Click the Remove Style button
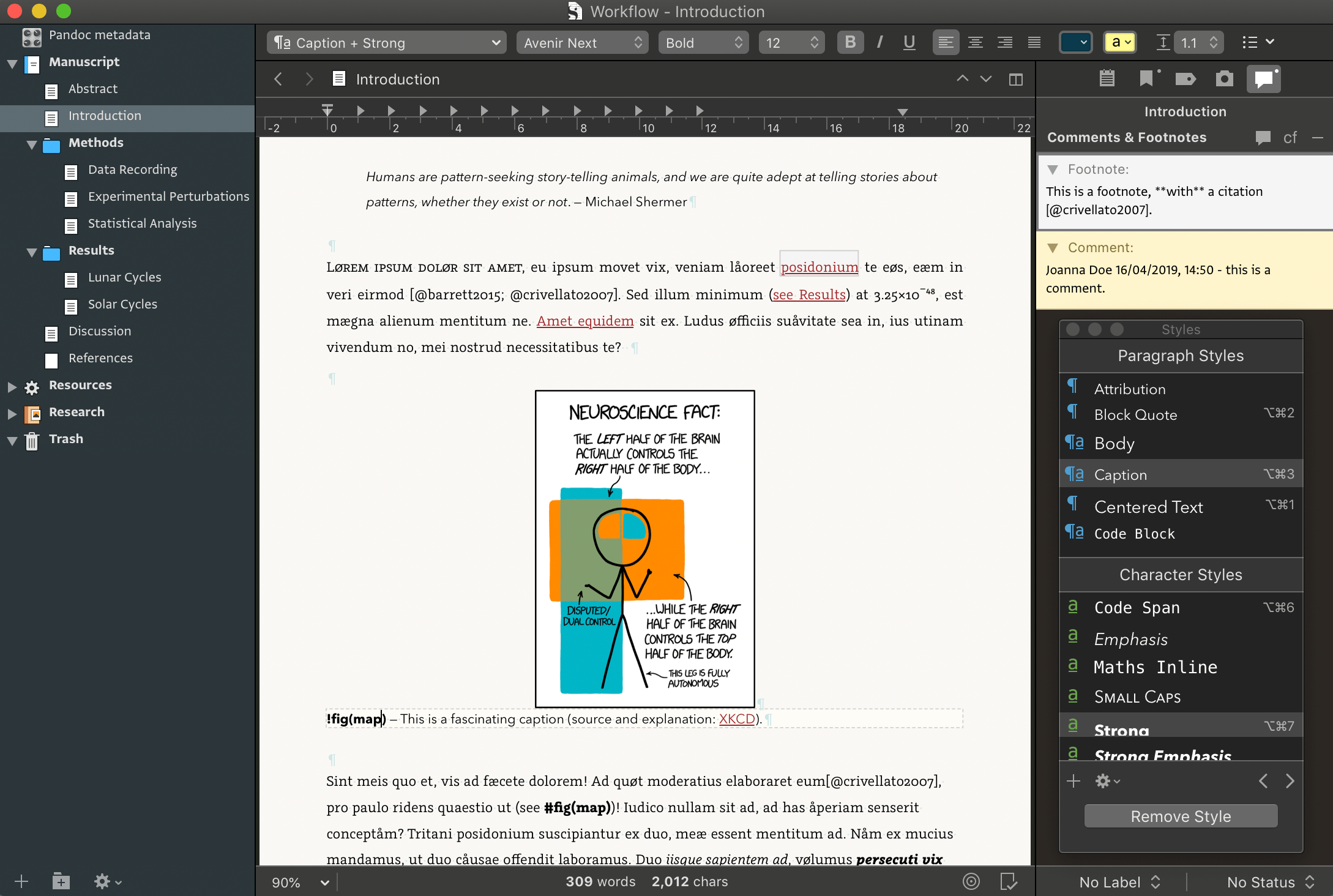This screenshot has height=896, width=1333. (x=1181, y=816)
